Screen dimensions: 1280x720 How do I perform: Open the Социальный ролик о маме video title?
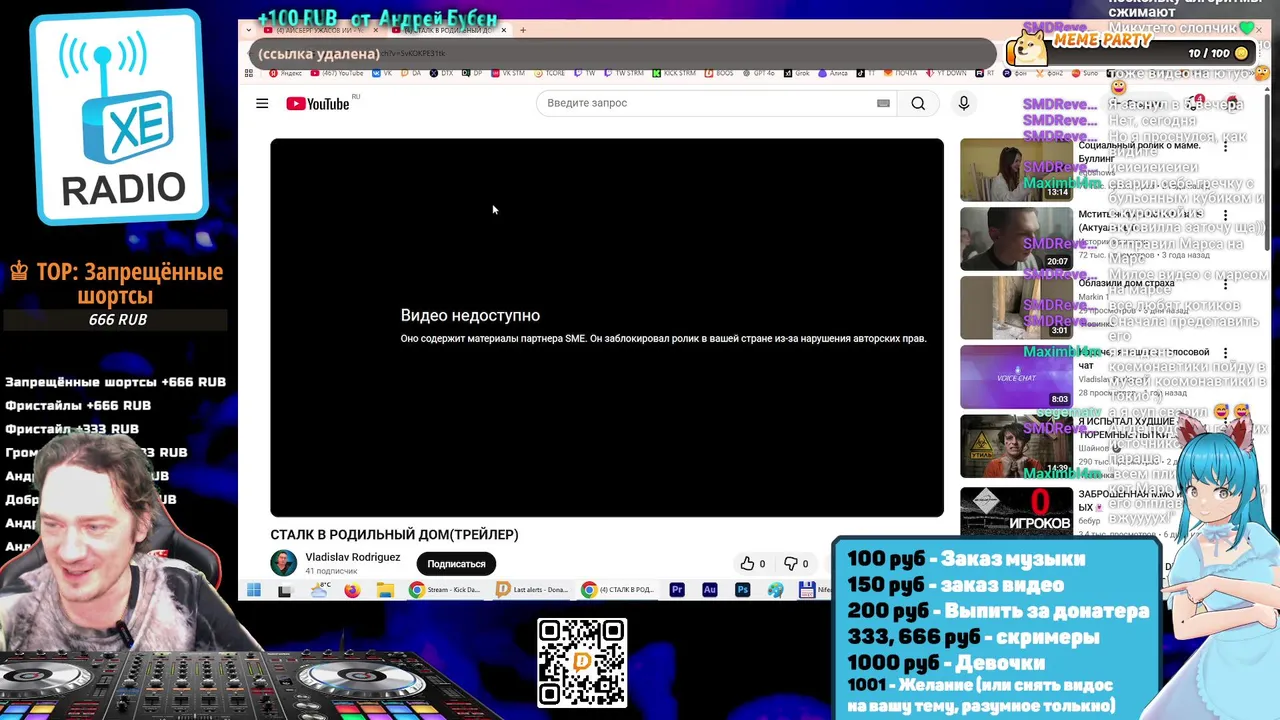1139,152
